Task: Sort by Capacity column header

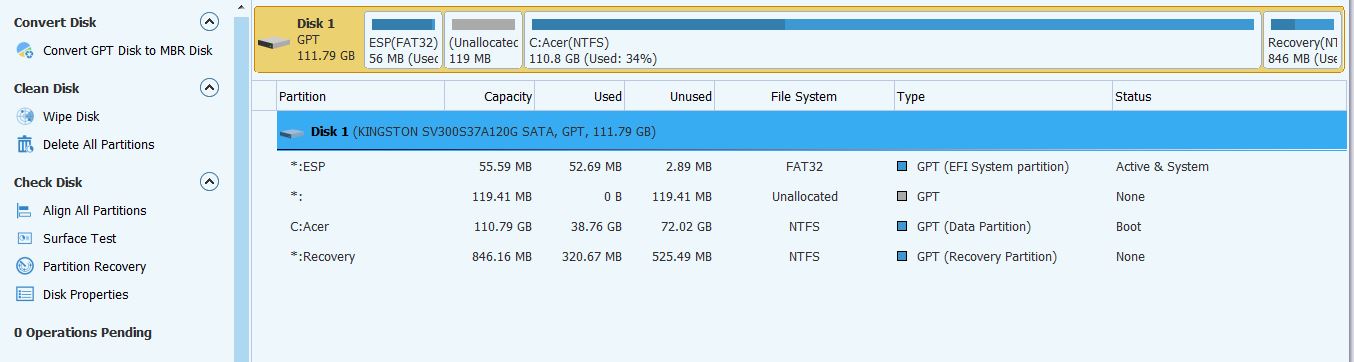Action: [490, 97]
